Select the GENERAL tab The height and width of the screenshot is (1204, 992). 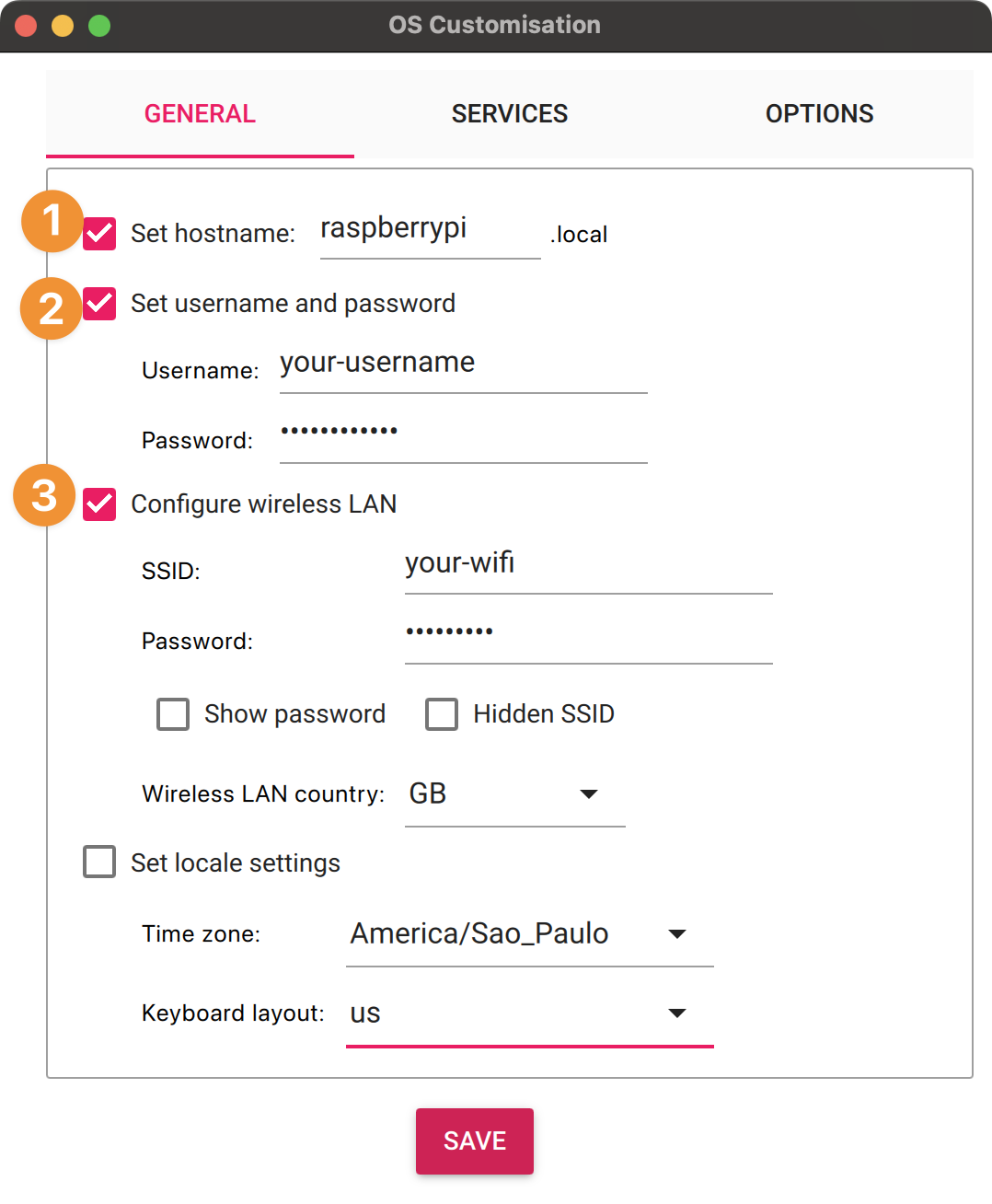[200, 113]
